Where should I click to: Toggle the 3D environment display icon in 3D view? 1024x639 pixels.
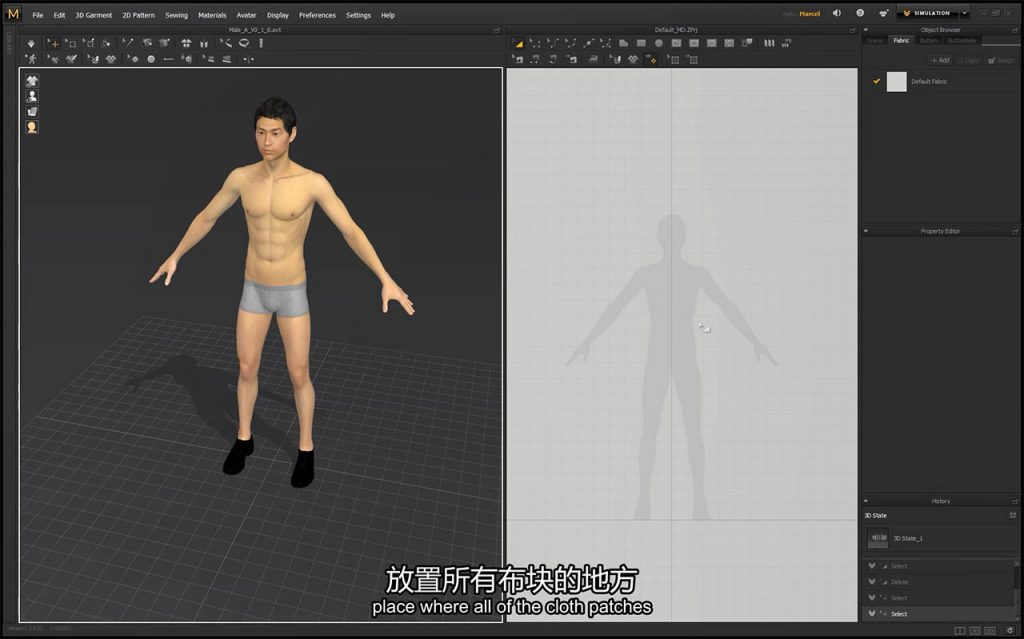[31, 112]
